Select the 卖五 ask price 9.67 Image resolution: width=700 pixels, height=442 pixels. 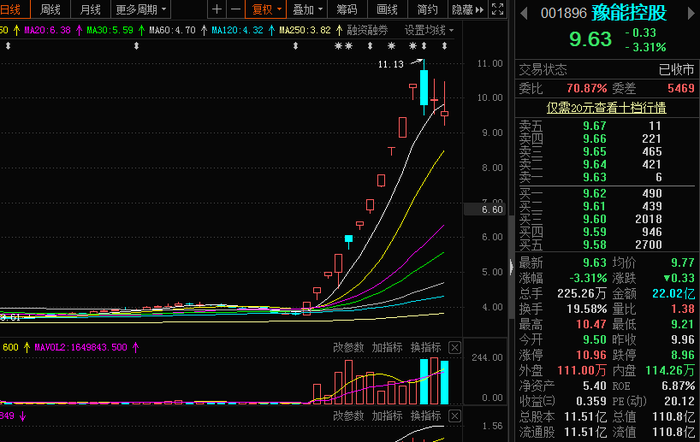pyautogui.click(x=594, y=126)
